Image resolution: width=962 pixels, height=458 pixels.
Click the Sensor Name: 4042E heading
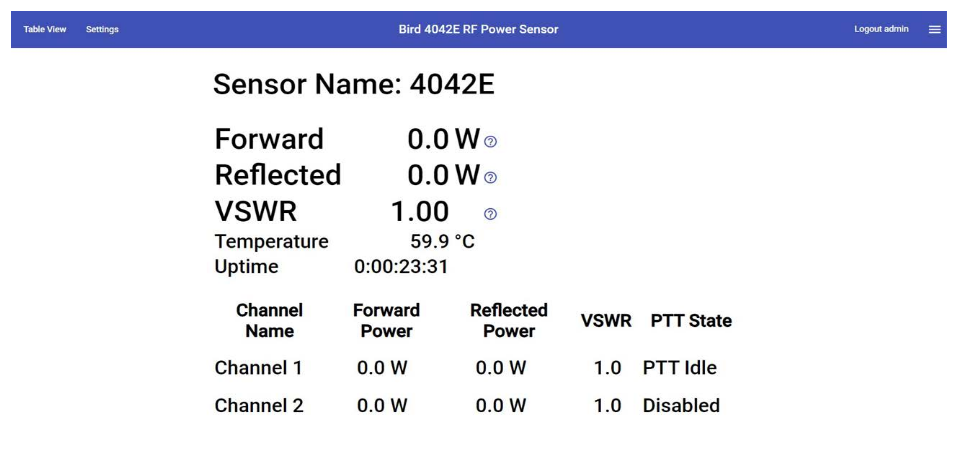tap(353, 85)
